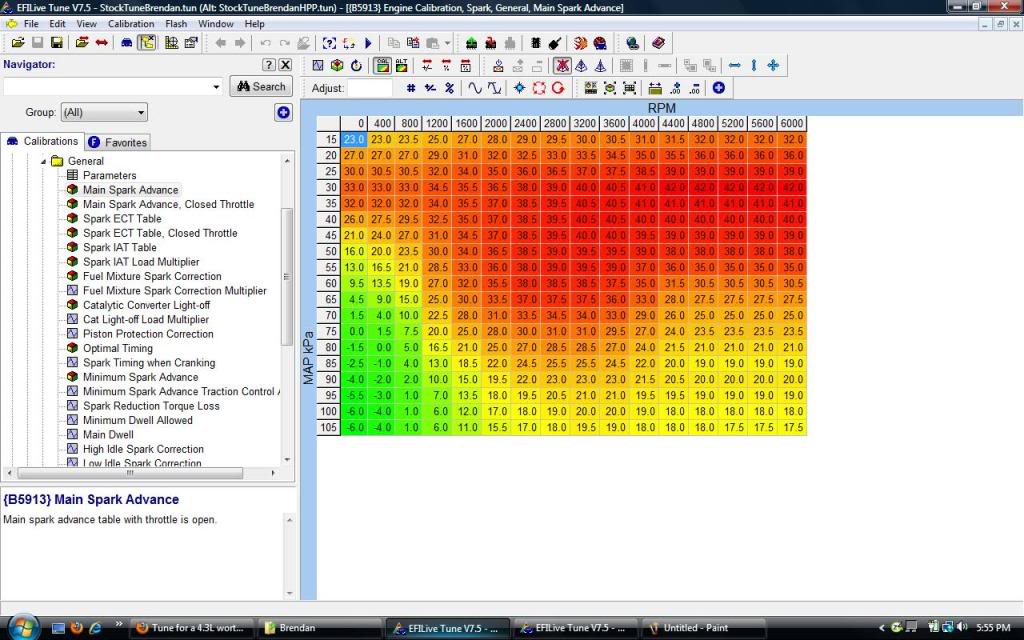The image size is (1024, 640).
Task: Switch to the Calibrations tab
Action: [x=42, y=141]
